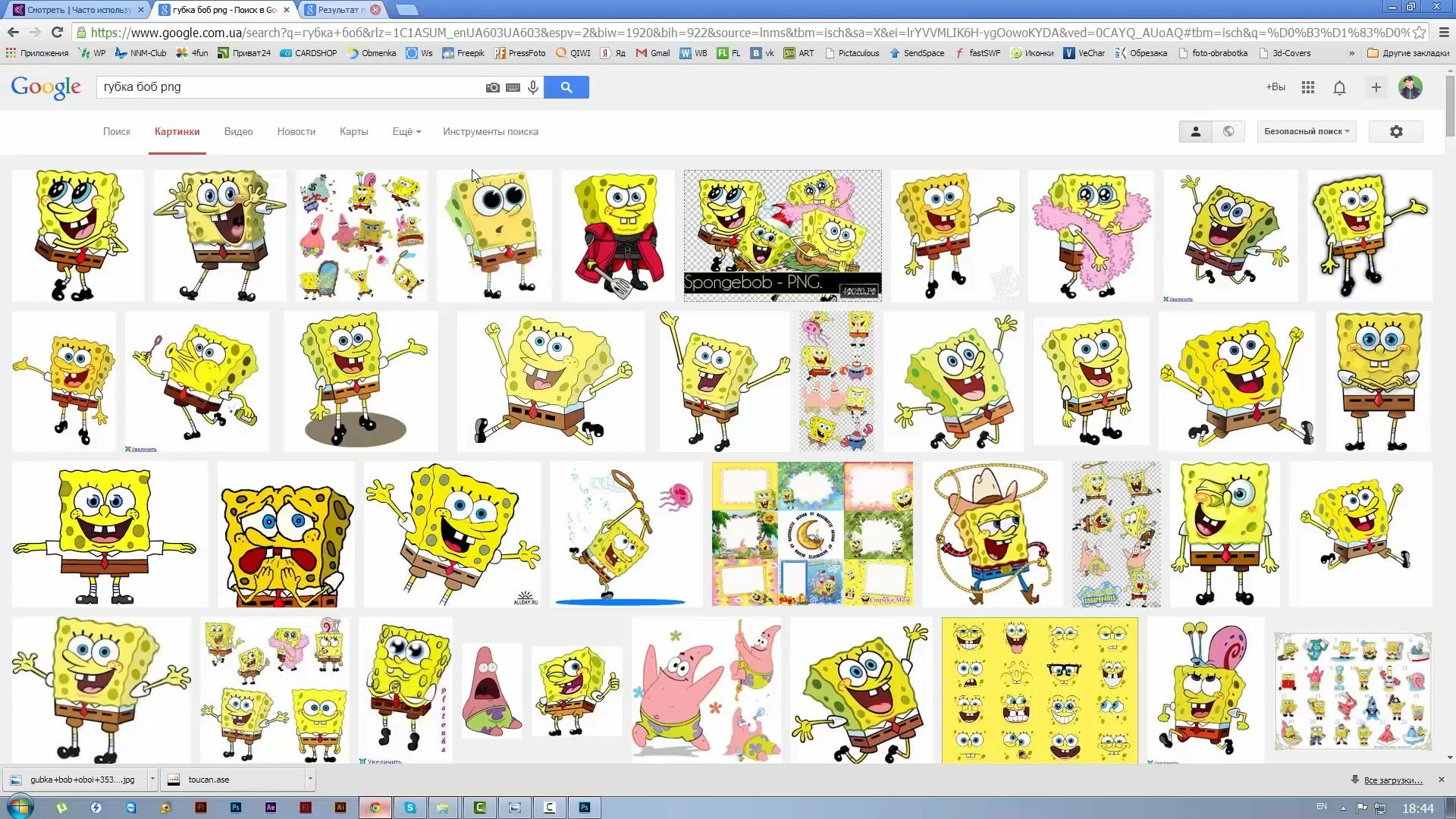Click the page vertical scrollbar
This screenshot has width=1456, height=819.
1450,106
